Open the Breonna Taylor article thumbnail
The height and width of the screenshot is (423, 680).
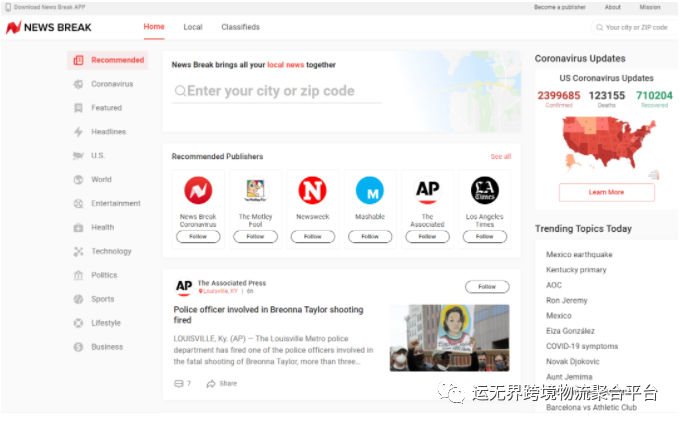tap(449, 338)
